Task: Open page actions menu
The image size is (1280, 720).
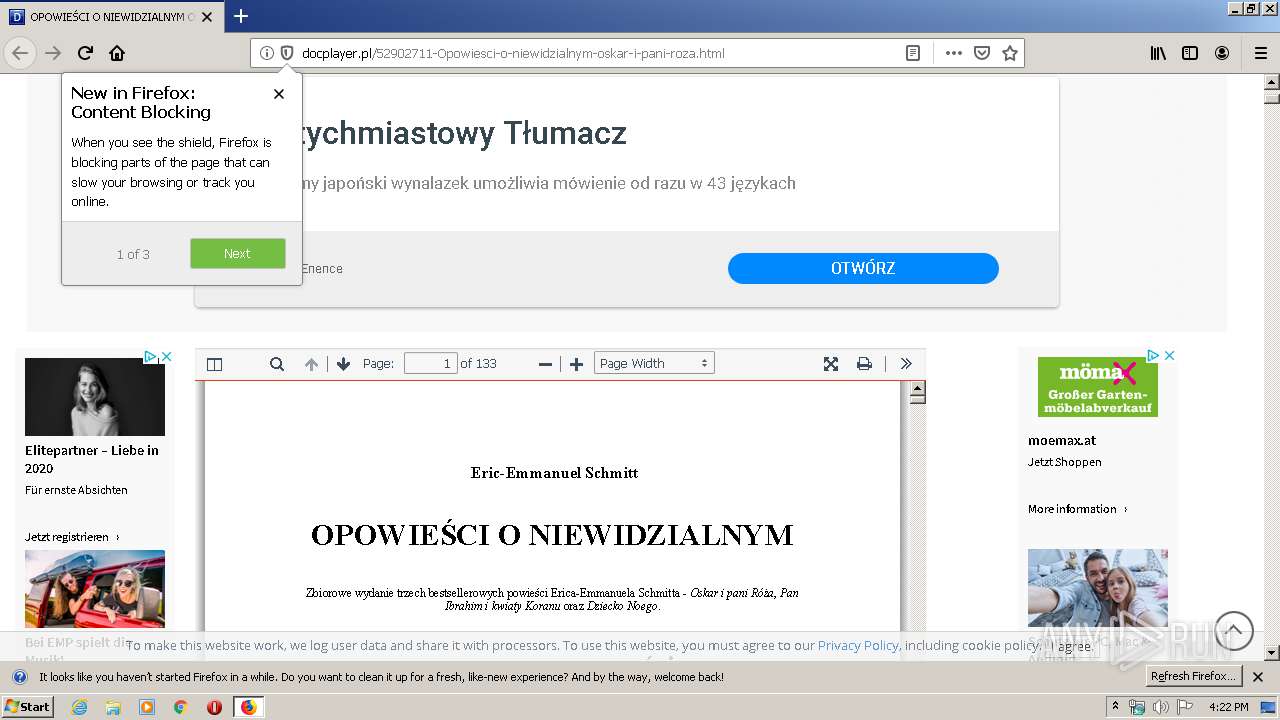Action: 954,53
